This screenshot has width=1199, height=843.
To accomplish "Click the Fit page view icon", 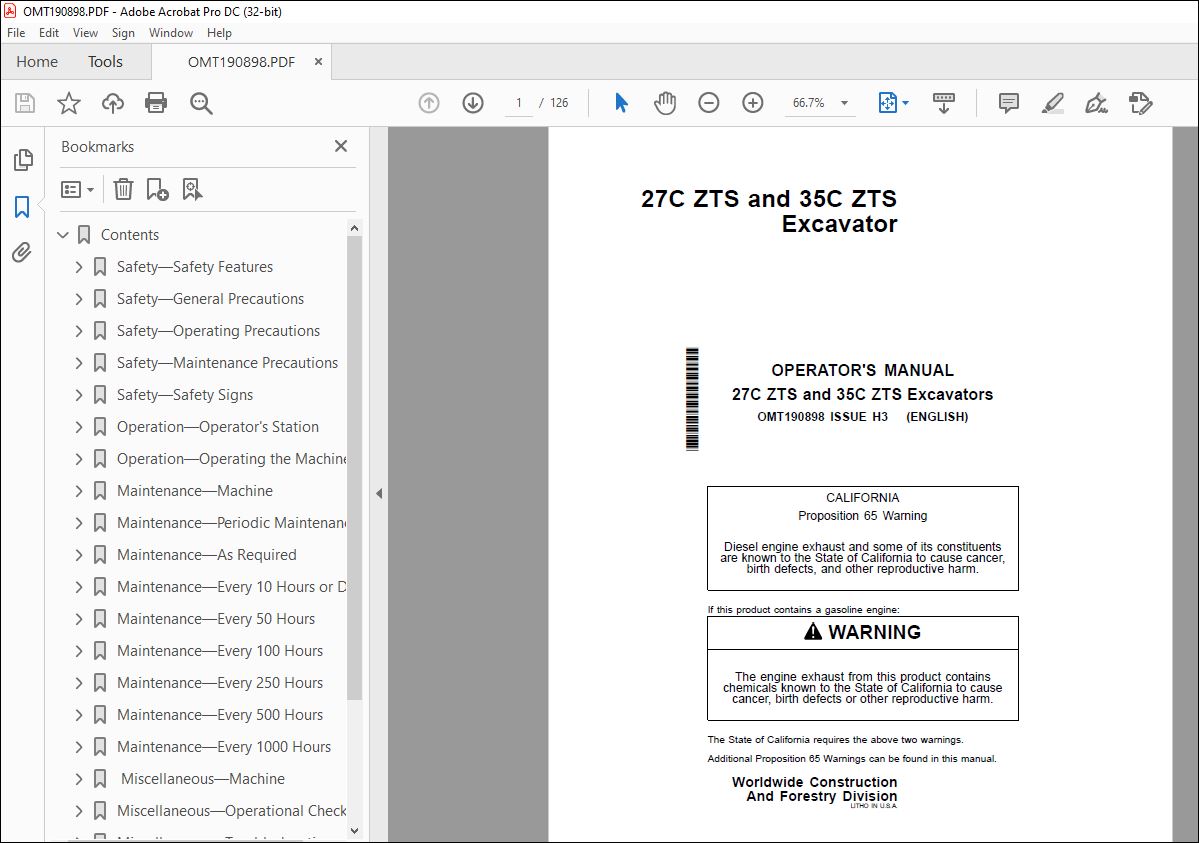I will (887, 103).
